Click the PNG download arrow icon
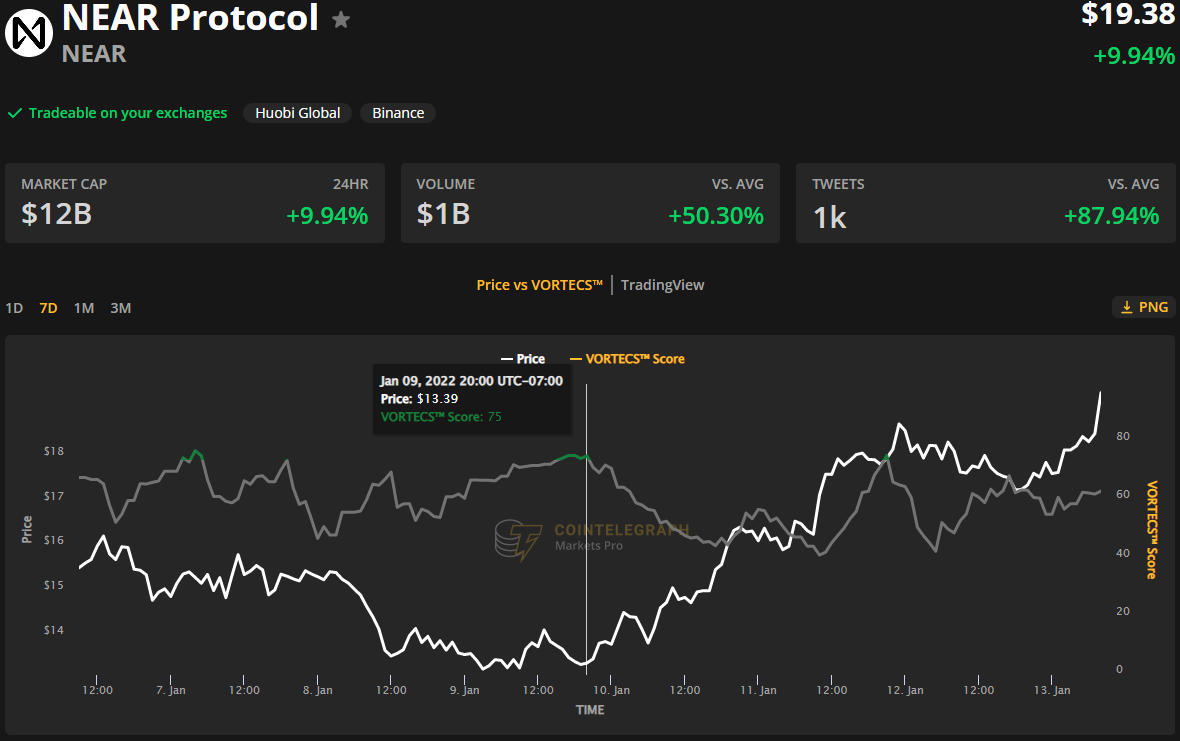This screenshot has width=1180, height=741. (1126, 307)
